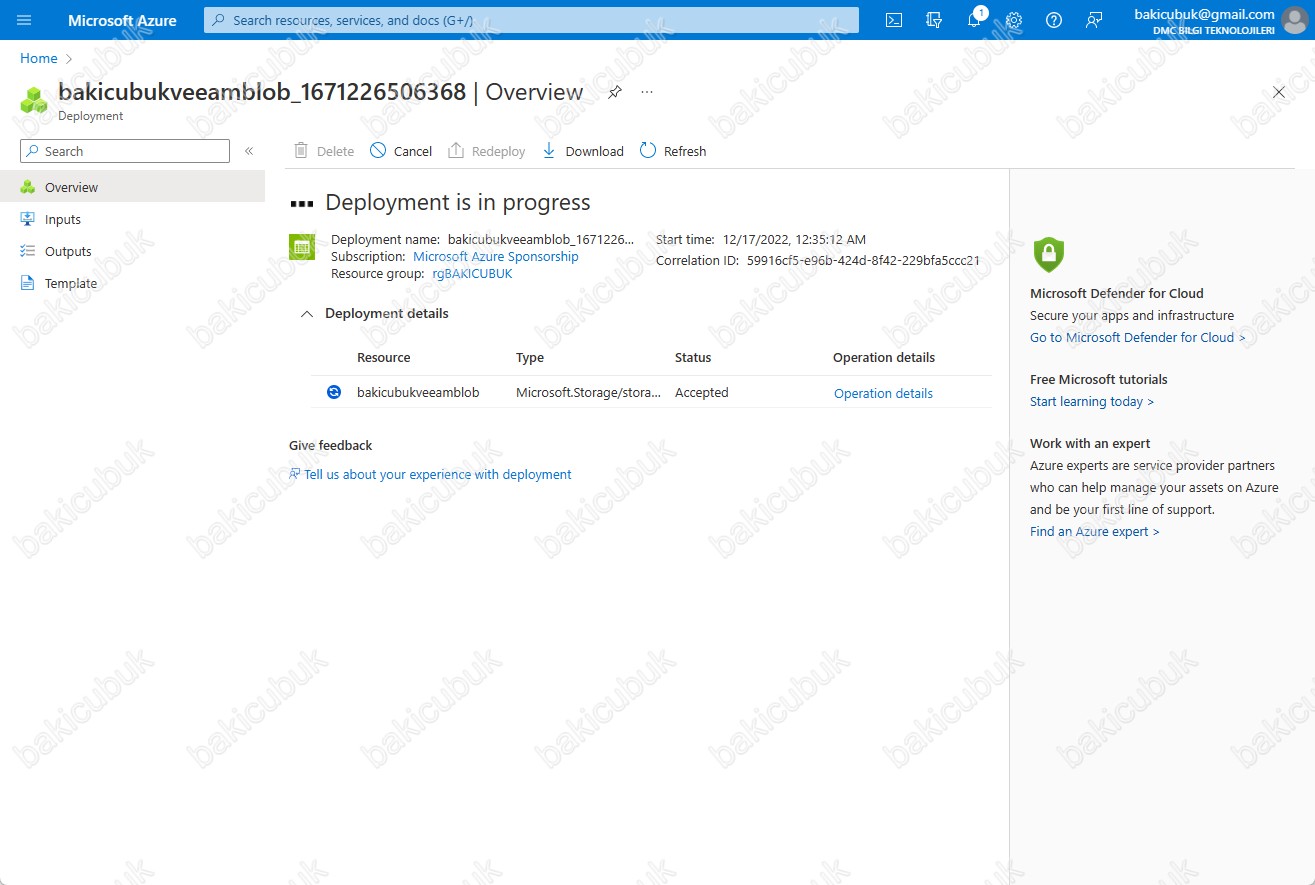Click the Redeploy toolbar button
The height and width of the screenshot is (885, 1315).
(x=487, y=151)
